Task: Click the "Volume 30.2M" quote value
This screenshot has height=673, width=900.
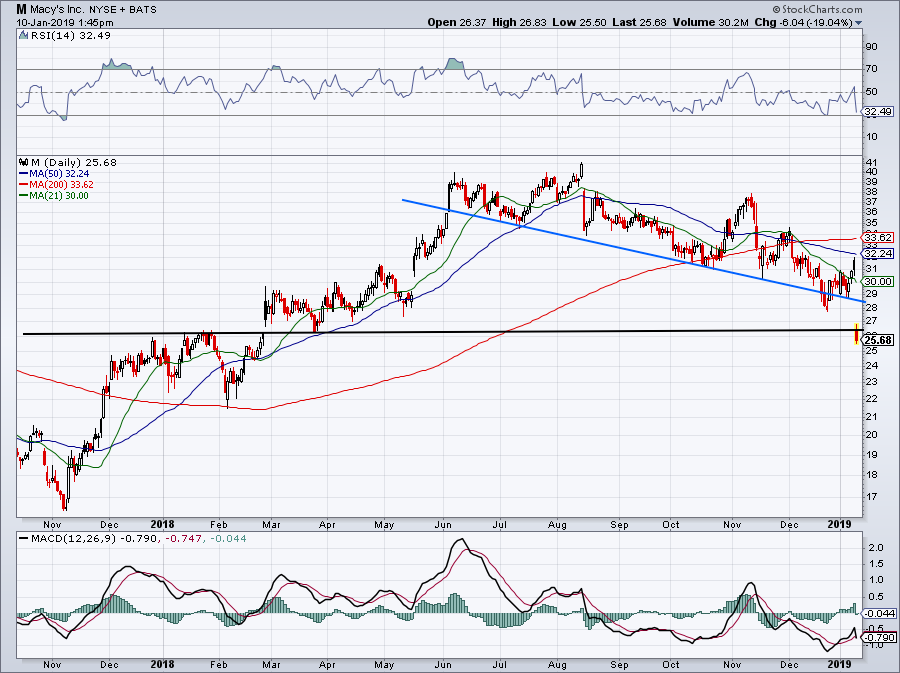Action: pyautogui.click(x=711, y=22)
